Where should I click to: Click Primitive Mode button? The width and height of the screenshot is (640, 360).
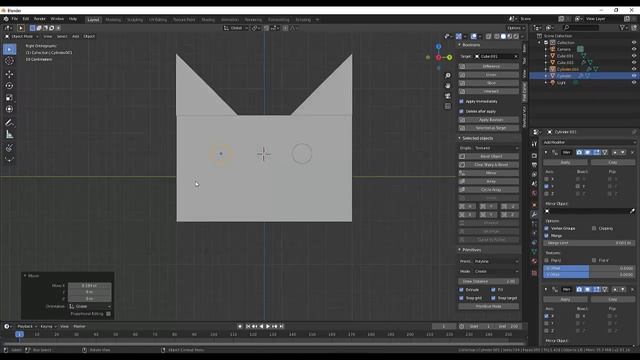point(489,307)
